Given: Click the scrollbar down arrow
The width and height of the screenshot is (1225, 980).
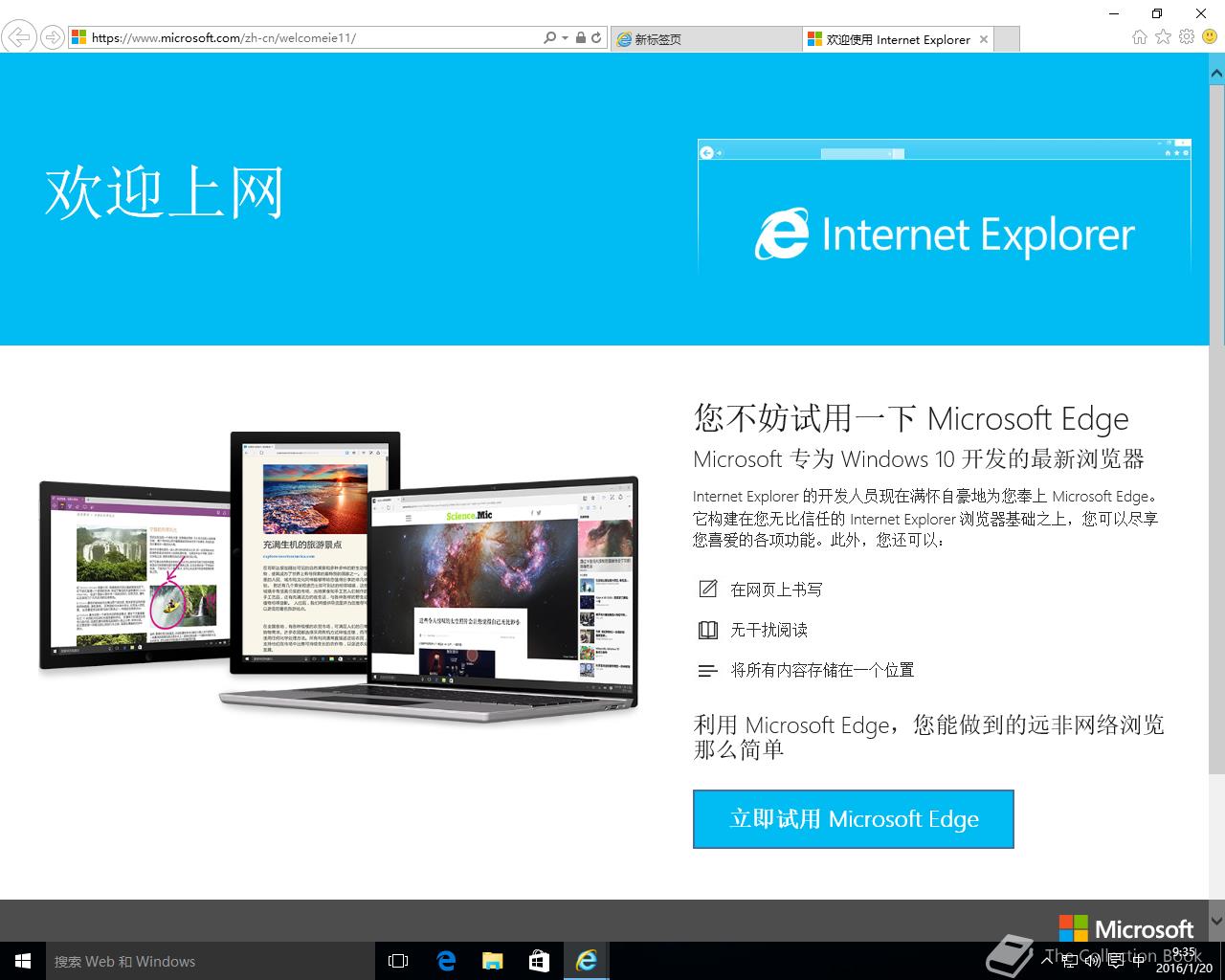Looking at the screenshot, I should [1216, 923].
